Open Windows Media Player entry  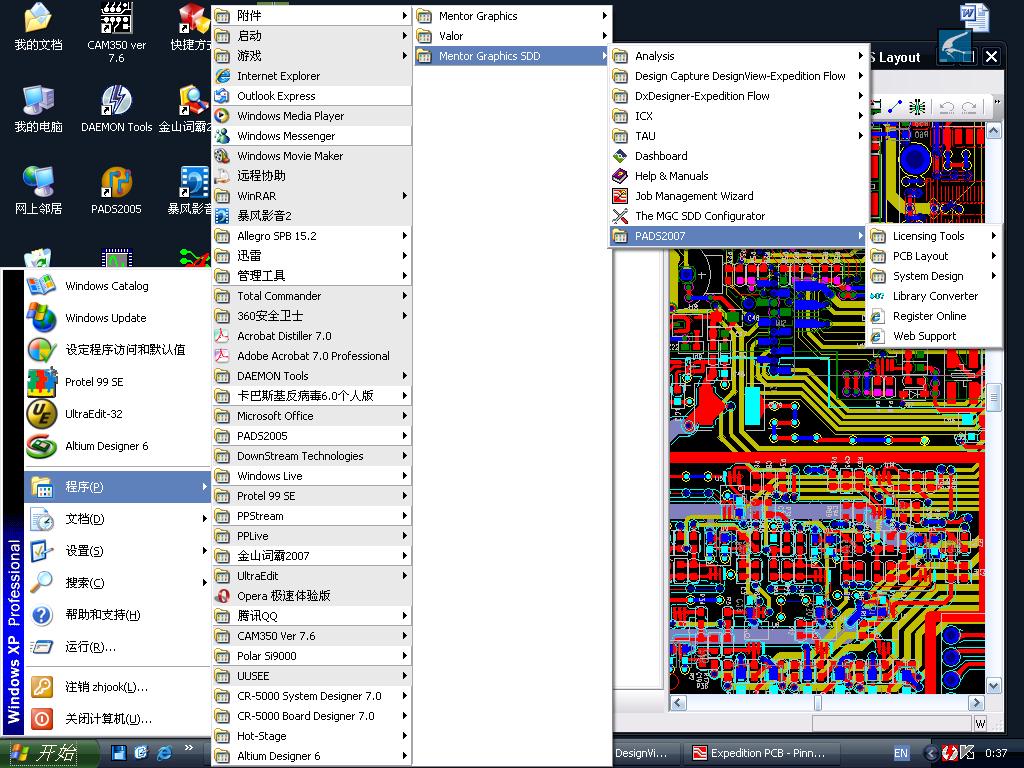tap(312, 116)
